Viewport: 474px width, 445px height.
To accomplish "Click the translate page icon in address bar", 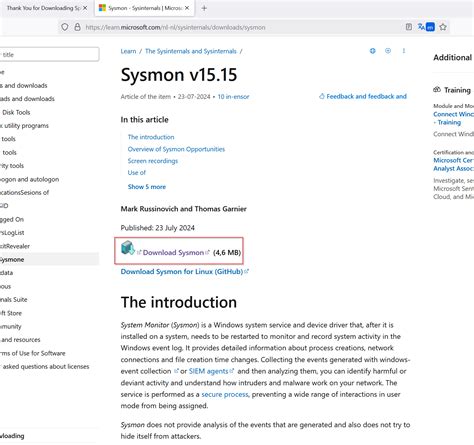I will click(426, 27).
